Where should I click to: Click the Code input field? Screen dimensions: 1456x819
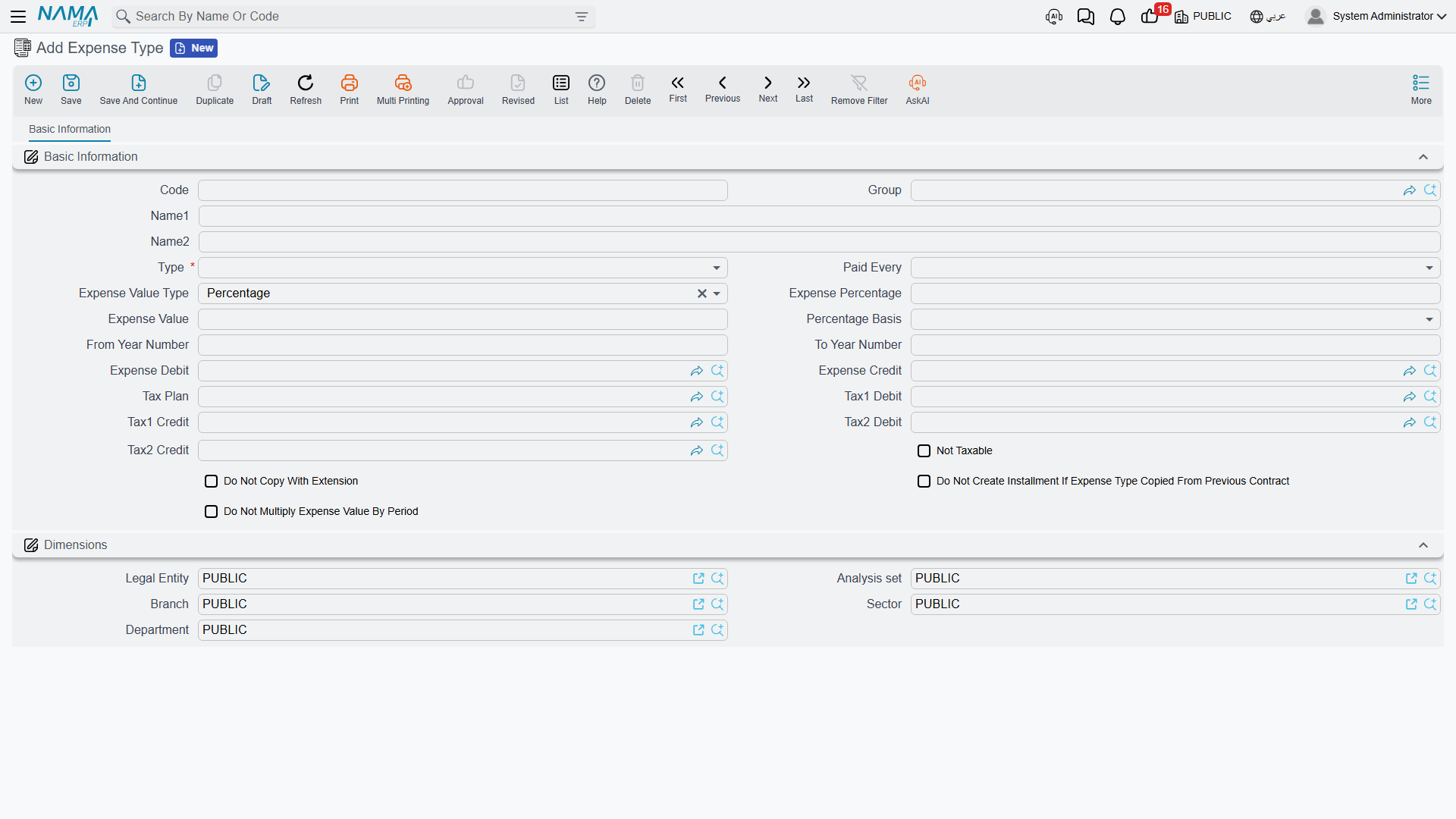click(x=463, y=190)
